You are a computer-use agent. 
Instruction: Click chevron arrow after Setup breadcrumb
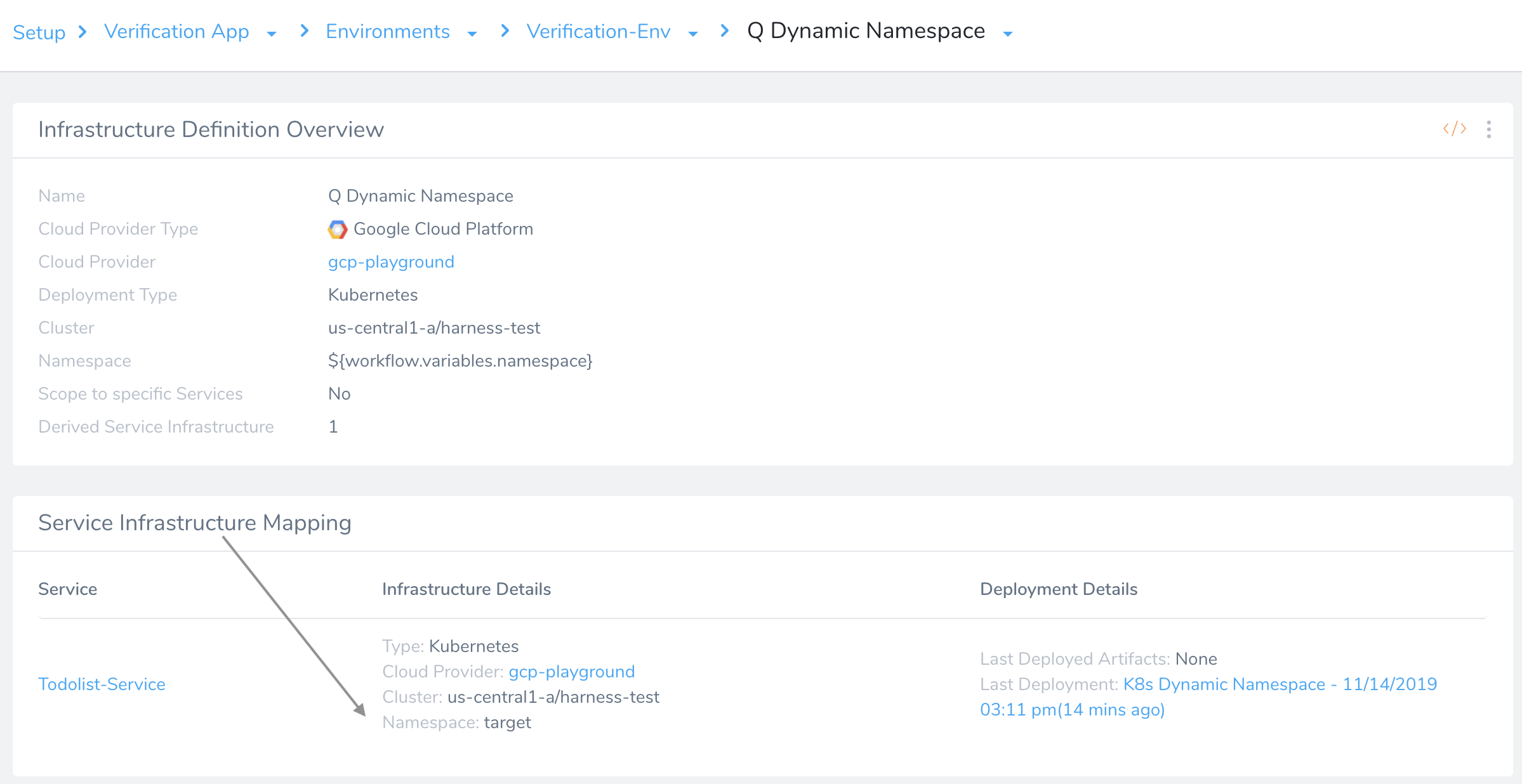(x=83, y=31)
